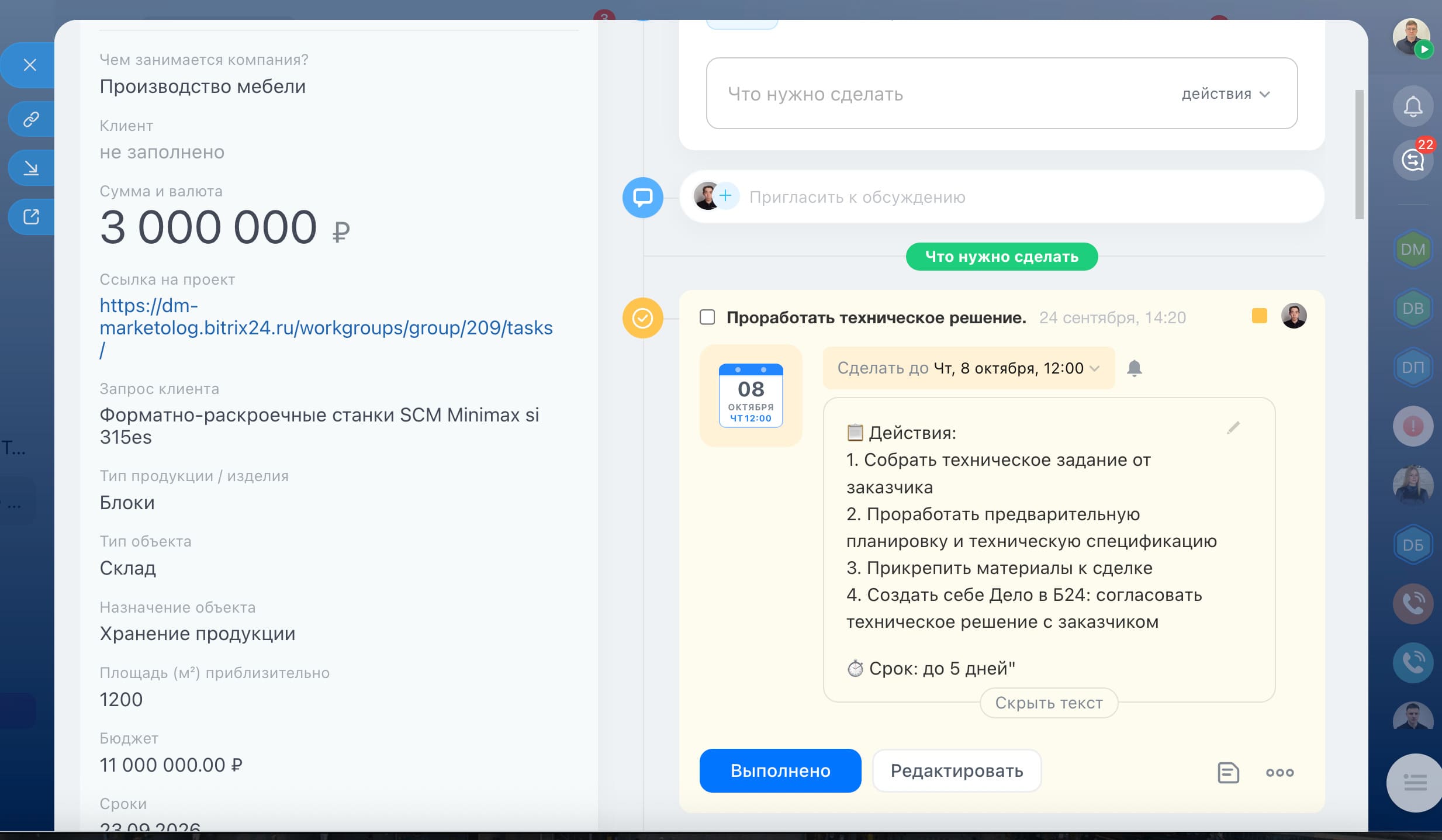
Task: Click the yellow task color marker
Action: (1259, 316)
